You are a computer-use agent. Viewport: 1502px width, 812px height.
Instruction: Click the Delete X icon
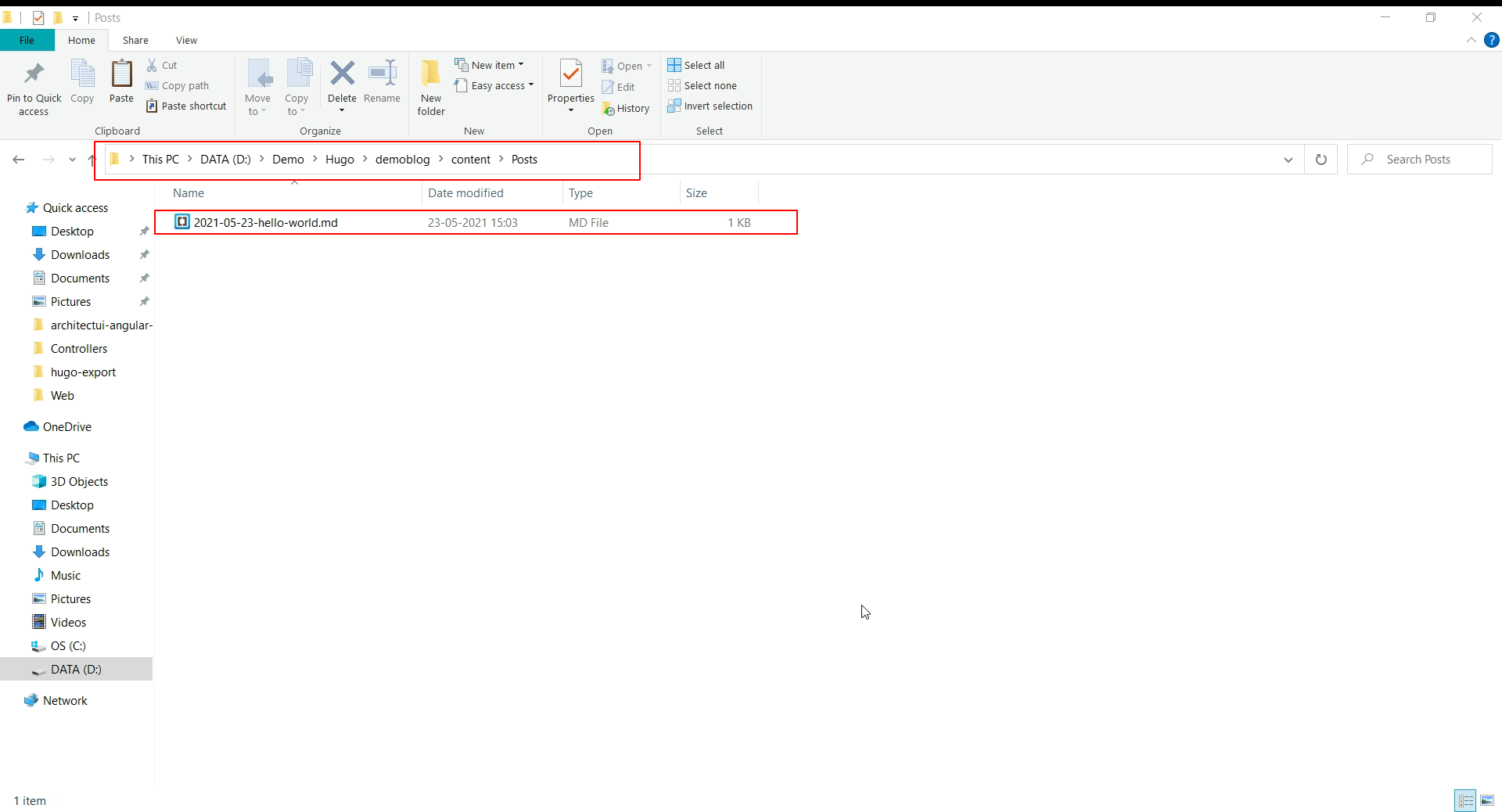[342, 74]
